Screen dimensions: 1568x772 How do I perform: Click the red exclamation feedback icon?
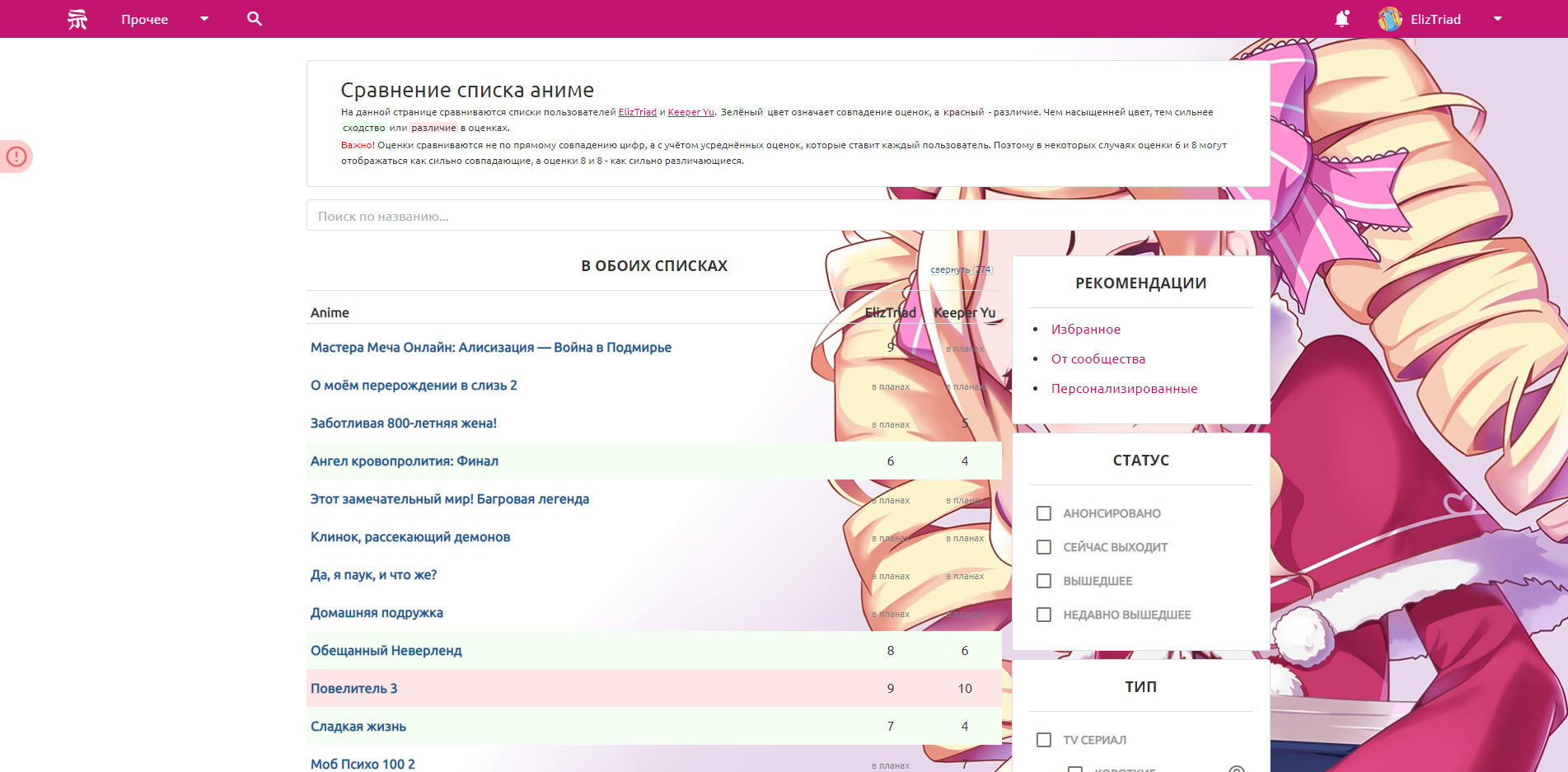[16, 157]
